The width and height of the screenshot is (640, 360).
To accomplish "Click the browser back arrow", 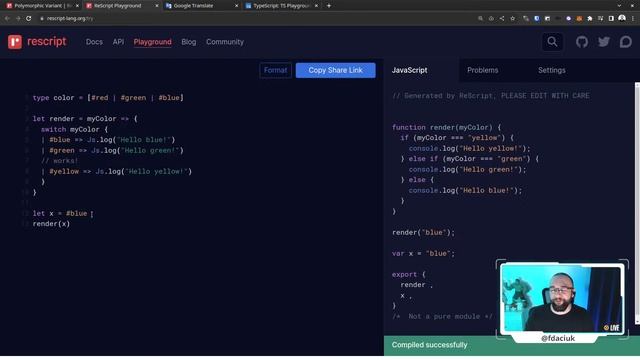I will (7, 18).
